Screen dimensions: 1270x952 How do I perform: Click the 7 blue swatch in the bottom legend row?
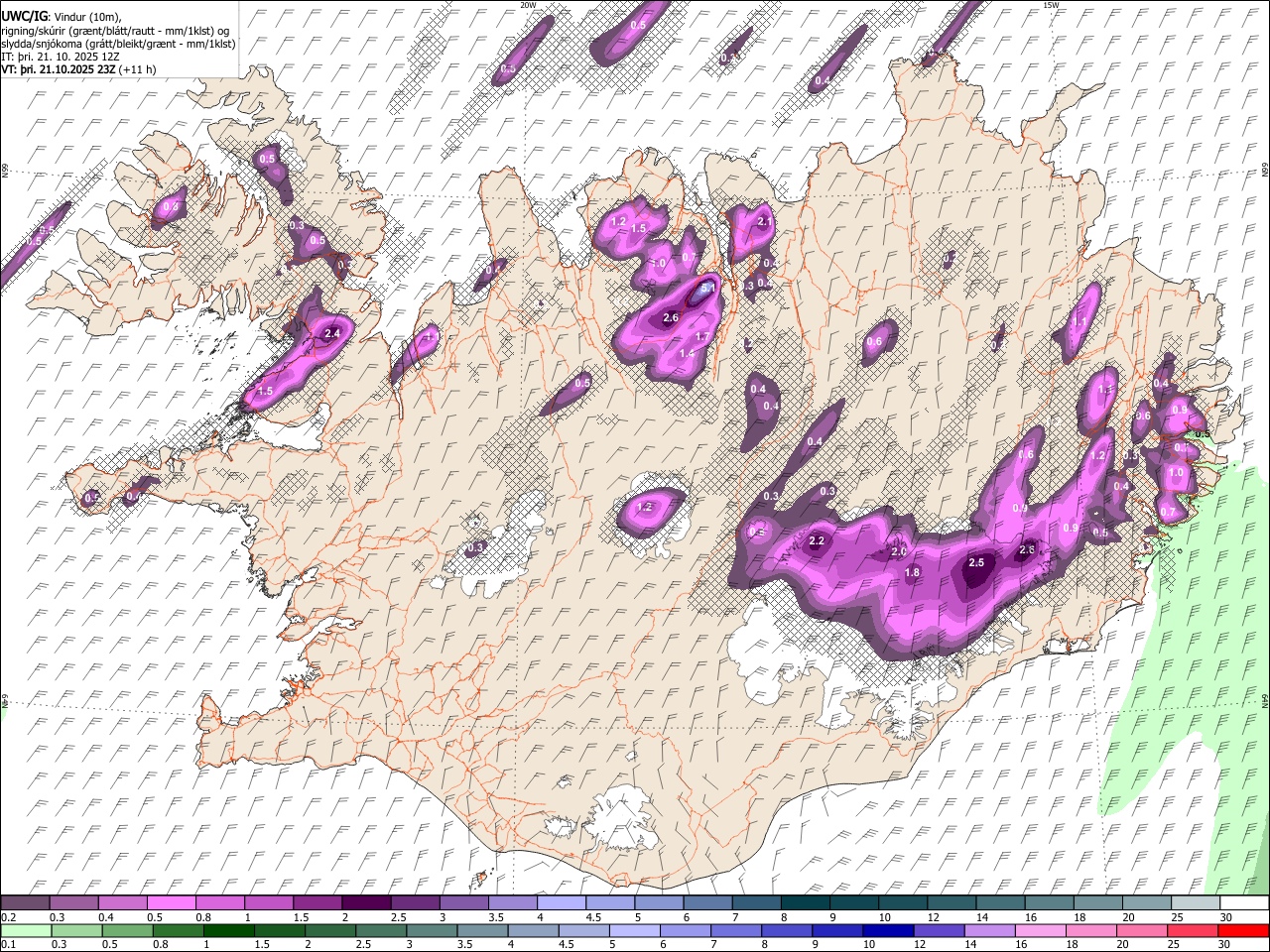click(735, 930)
